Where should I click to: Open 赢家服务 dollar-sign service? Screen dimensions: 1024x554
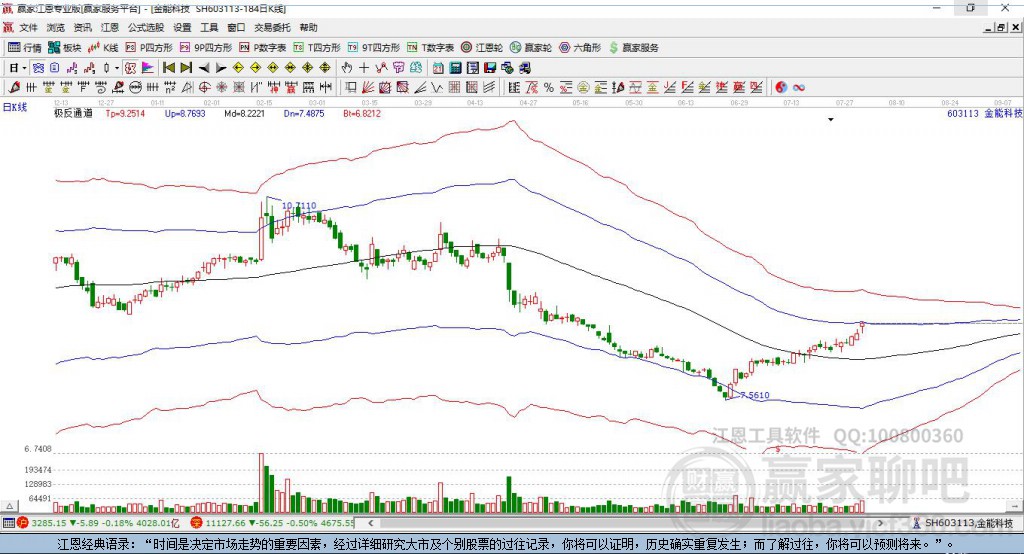633,48
